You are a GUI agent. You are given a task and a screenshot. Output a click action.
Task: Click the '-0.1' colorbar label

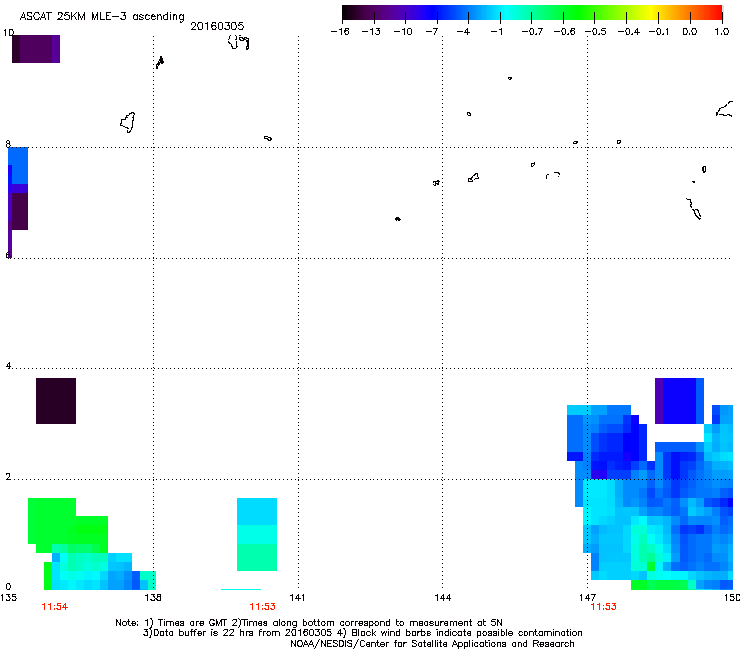(x=659, y=32)
